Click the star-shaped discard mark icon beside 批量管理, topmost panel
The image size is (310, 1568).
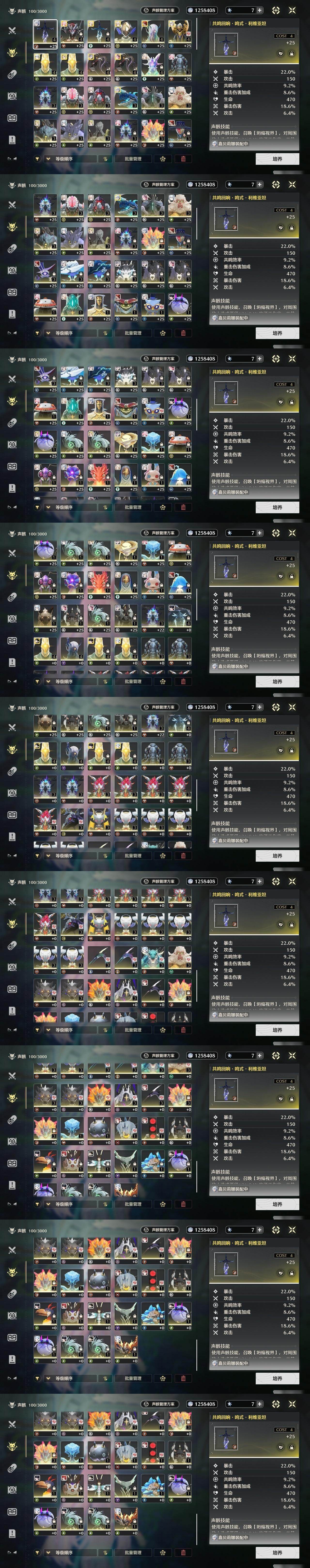click(x=163, y=159)
